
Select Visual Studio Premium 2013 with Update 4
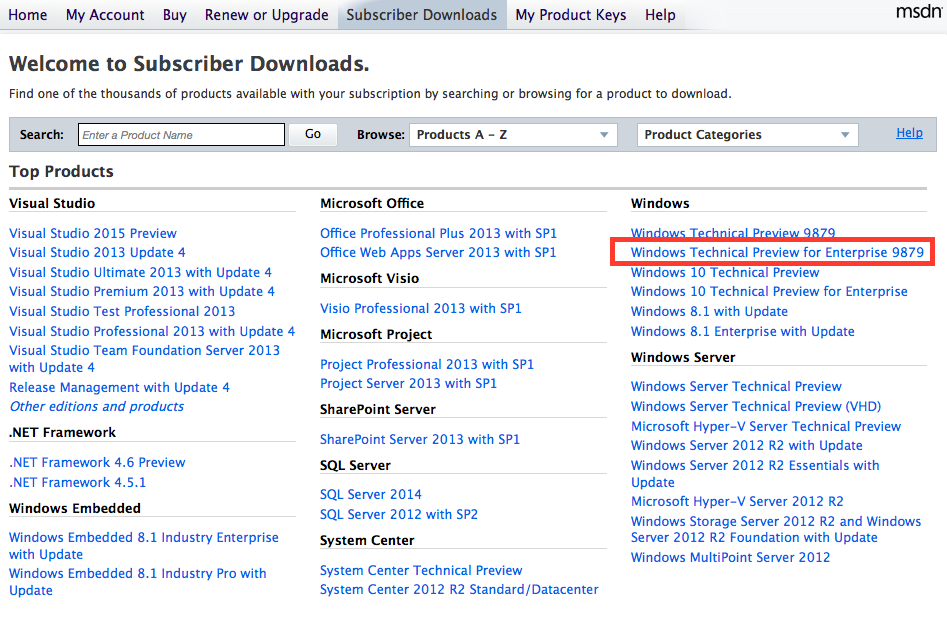[x=142, y=292]
